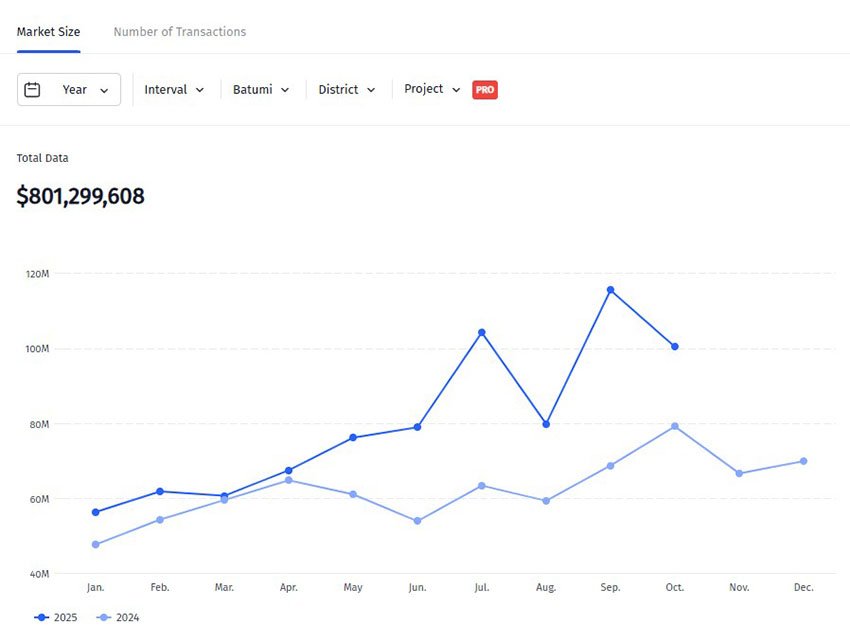Viewport: 850px width, 642px height.
Task: Open the Batumi city dropdown
Action: pyautogui.click(x=261, y=90)
